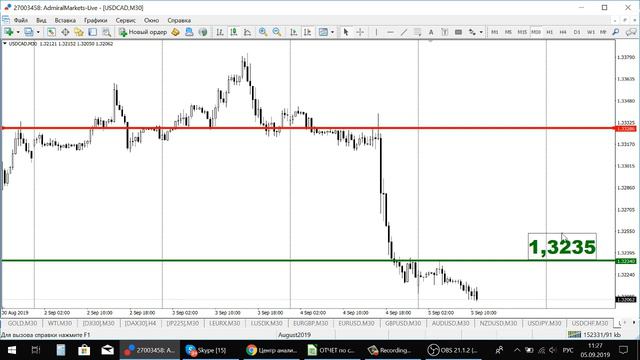
Task: Open the Вид menu
Action: click(x=41, y=20)
